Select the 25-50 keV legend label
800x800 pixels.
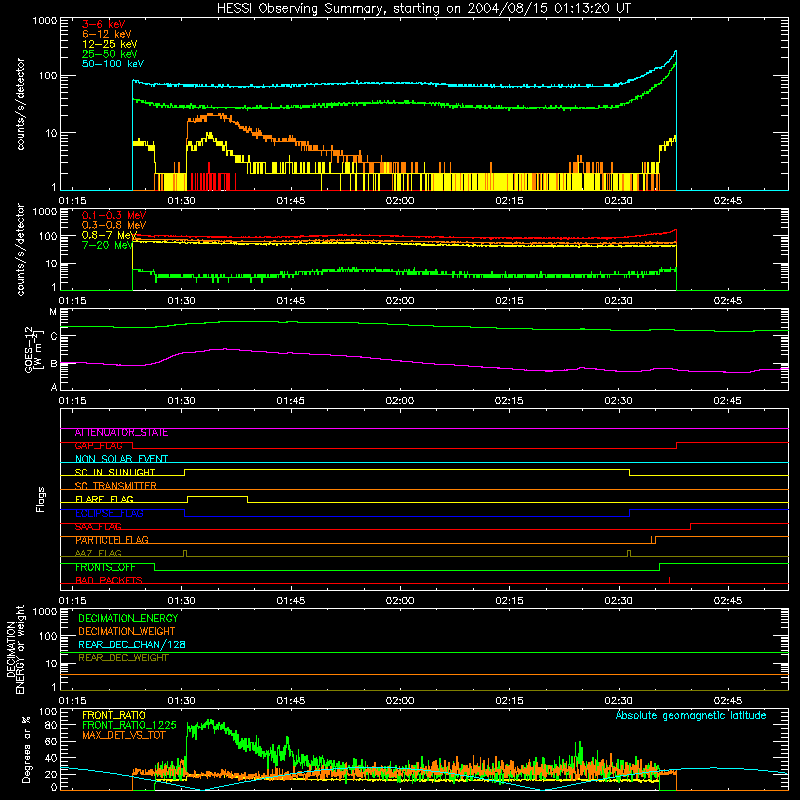[110, 54]
